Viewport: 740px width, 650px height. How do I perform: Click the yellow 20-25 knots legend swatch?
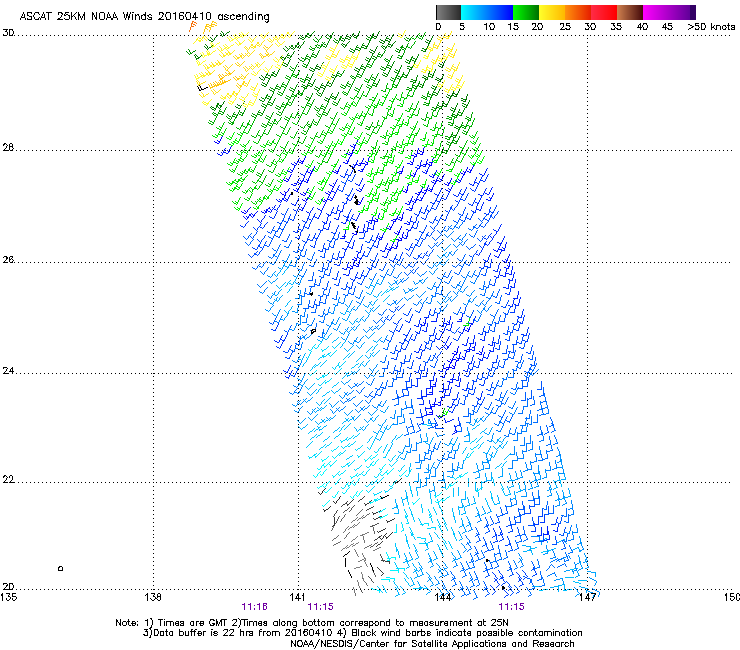(552, 12)
